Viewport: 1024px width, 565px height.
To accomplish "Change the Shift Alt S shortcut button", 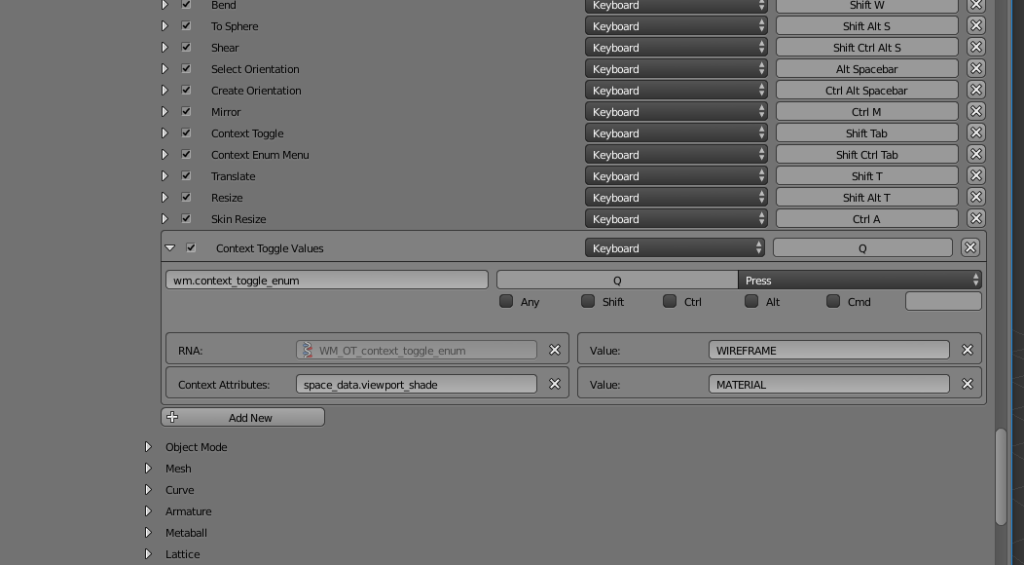I will [867, 25].
